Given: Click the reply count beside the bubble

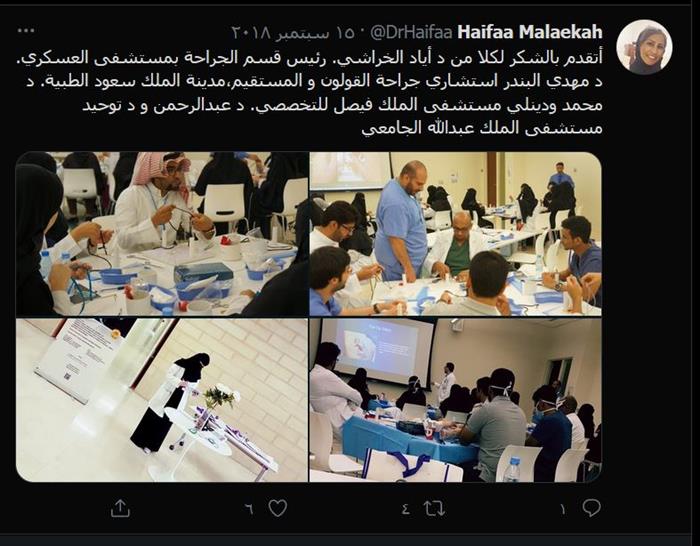Looking at the screenshot, I should 562,509.
